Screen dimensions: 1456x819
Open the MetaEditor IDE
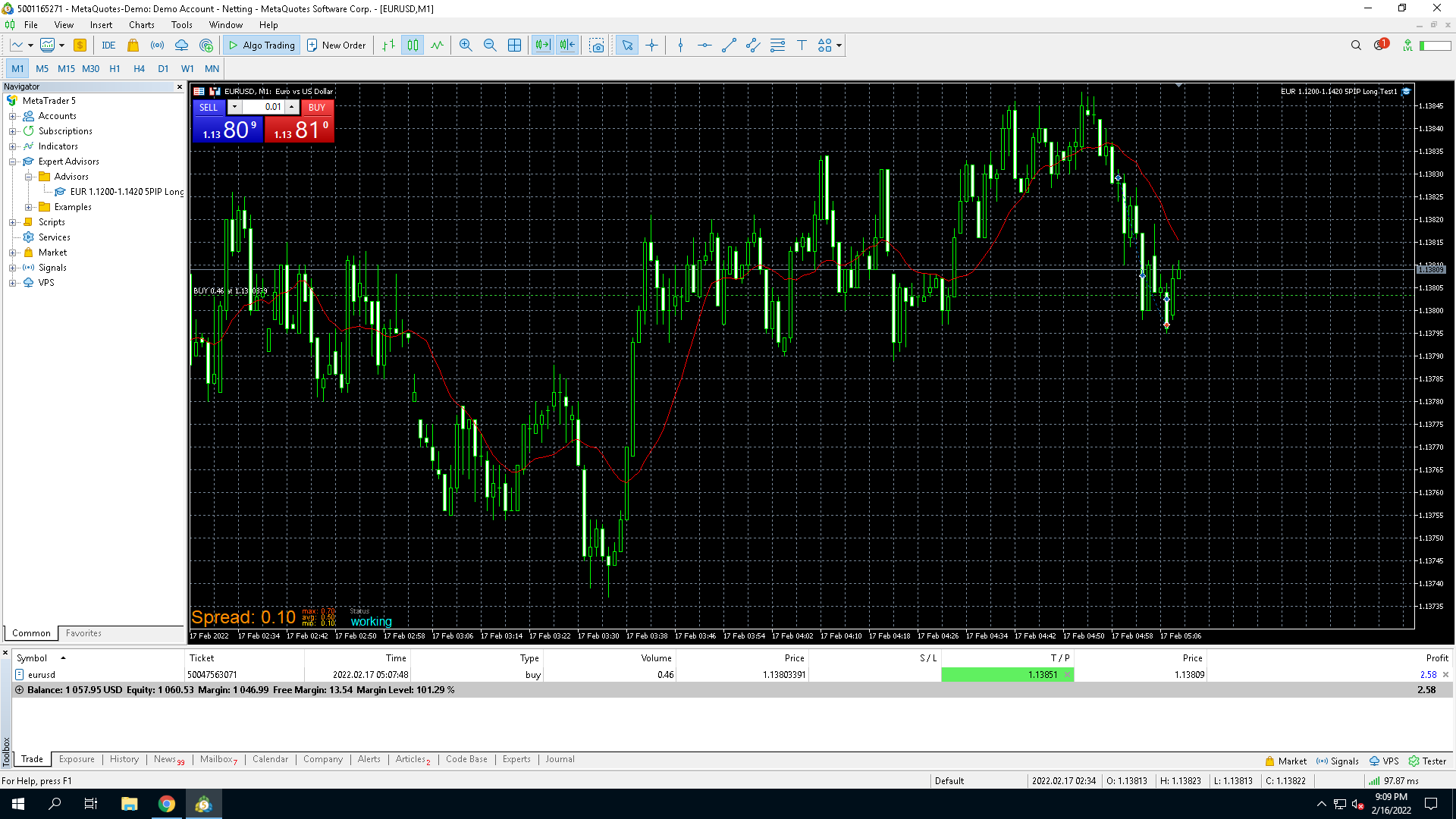tap(108, 45)
